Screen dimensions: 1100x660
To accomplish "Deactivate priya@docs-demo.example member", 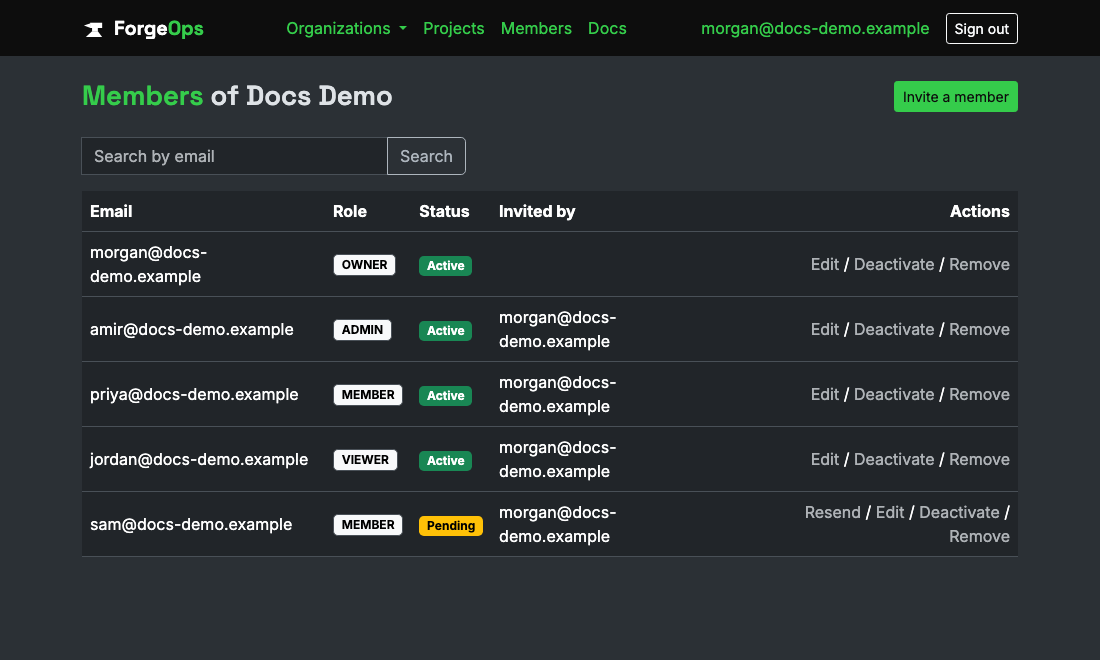I will (894, 394).
